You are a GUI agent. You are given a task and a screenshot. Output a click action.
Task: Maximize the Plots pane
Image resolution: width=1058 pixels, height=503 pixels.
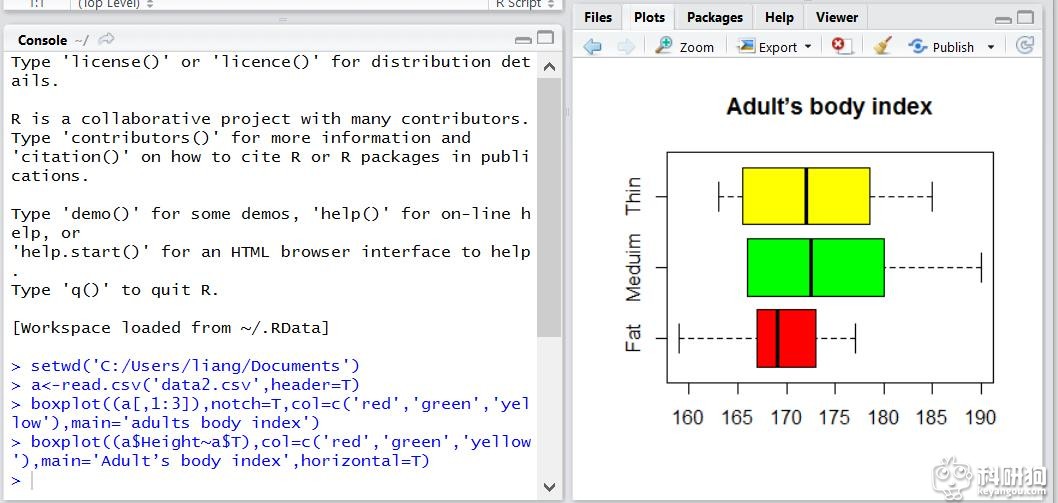(x=1026, y=18)
